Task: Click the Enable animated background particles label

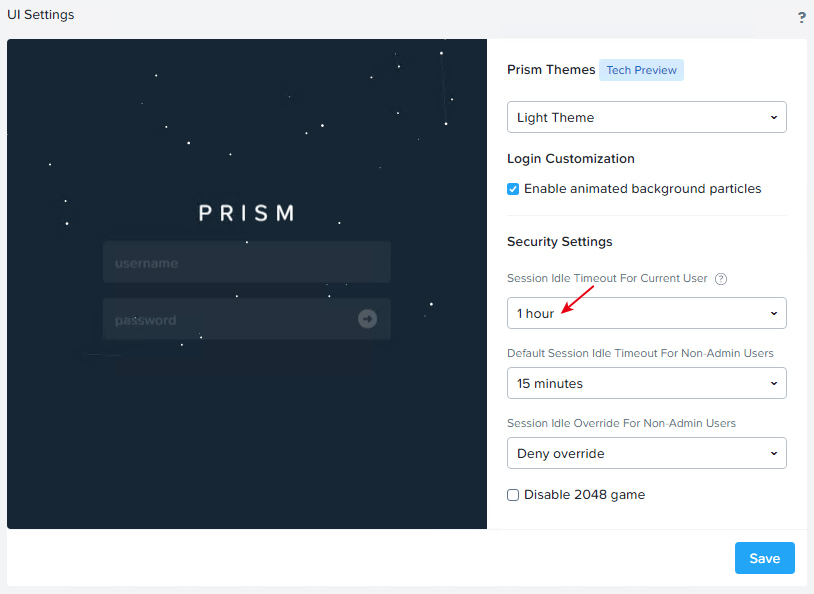Action: coord(642,188)
